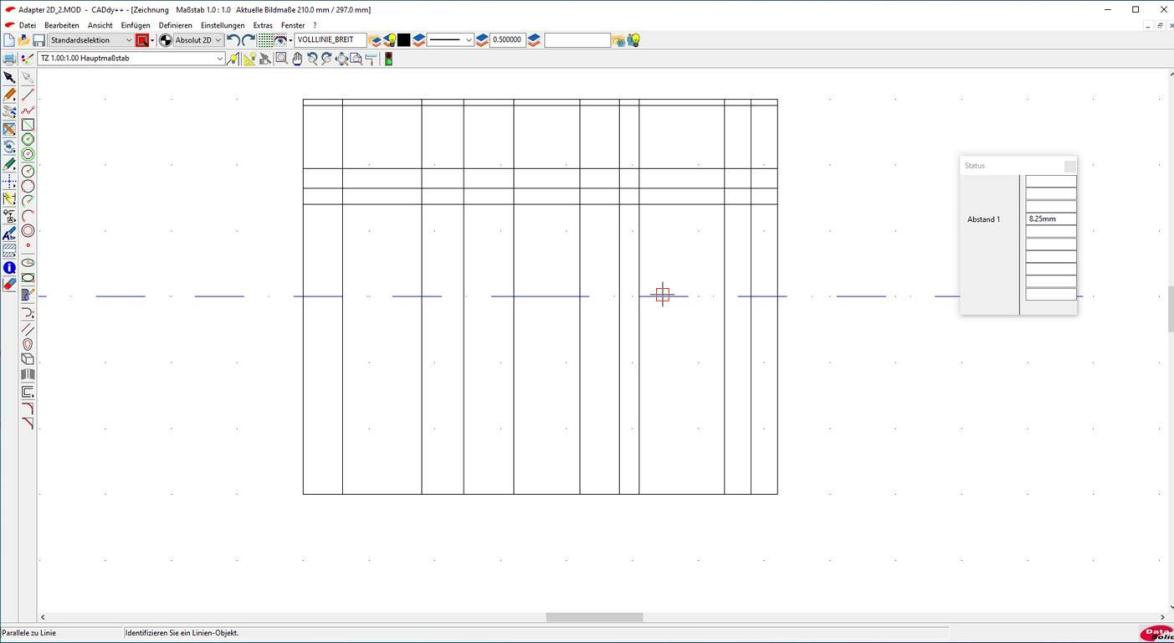Open the line type dropdown
The width and height of the screenshot is (1174, 643).
point(450,40)
